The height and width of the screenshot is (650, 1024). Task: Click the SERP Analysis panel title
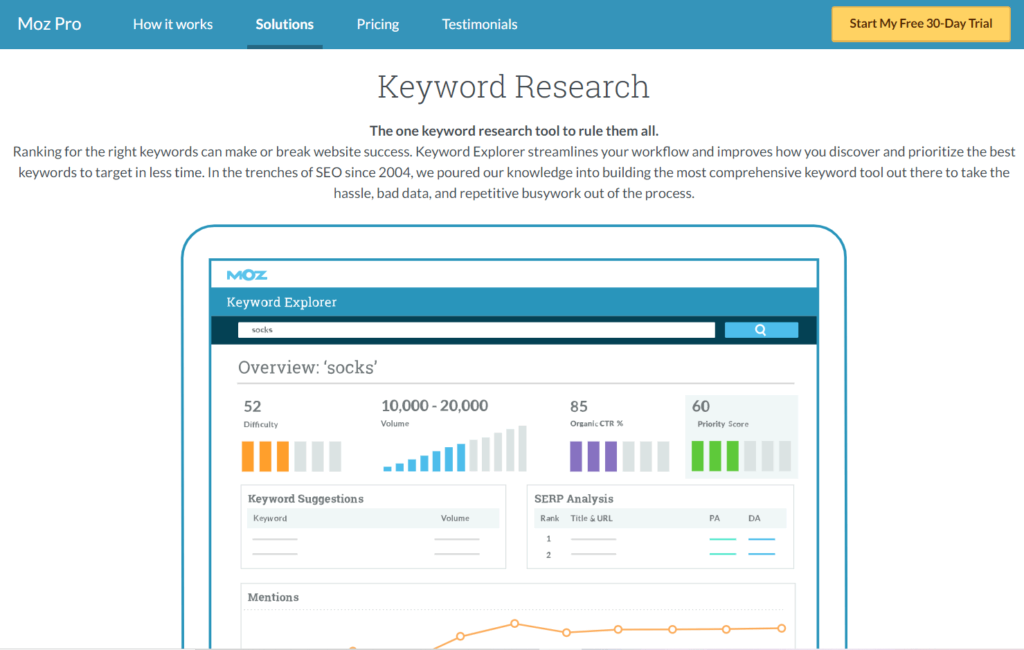tap(573, 498)
